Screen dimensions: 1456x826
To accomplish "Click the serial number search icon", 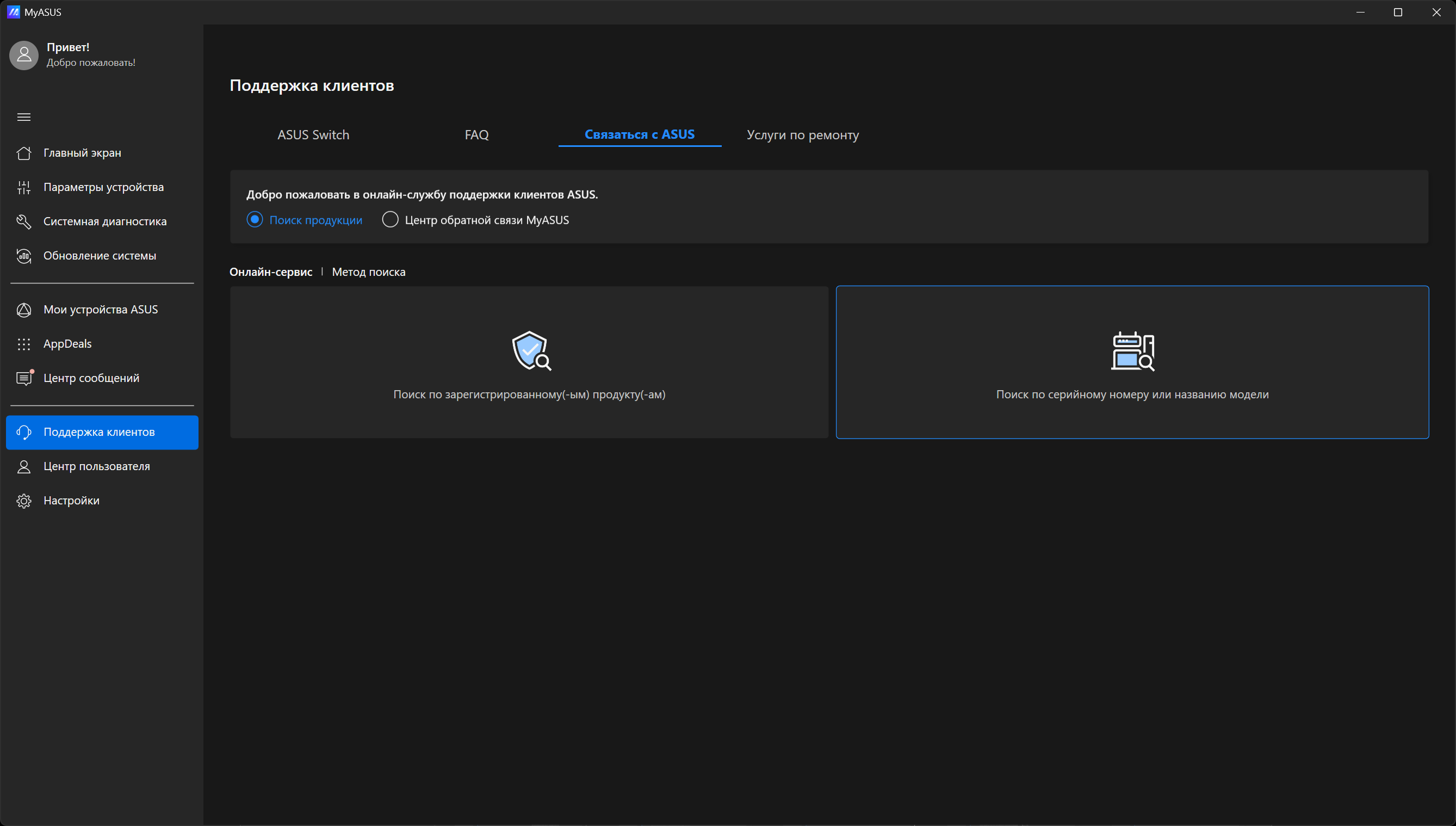I will (x=1133, y=350).
